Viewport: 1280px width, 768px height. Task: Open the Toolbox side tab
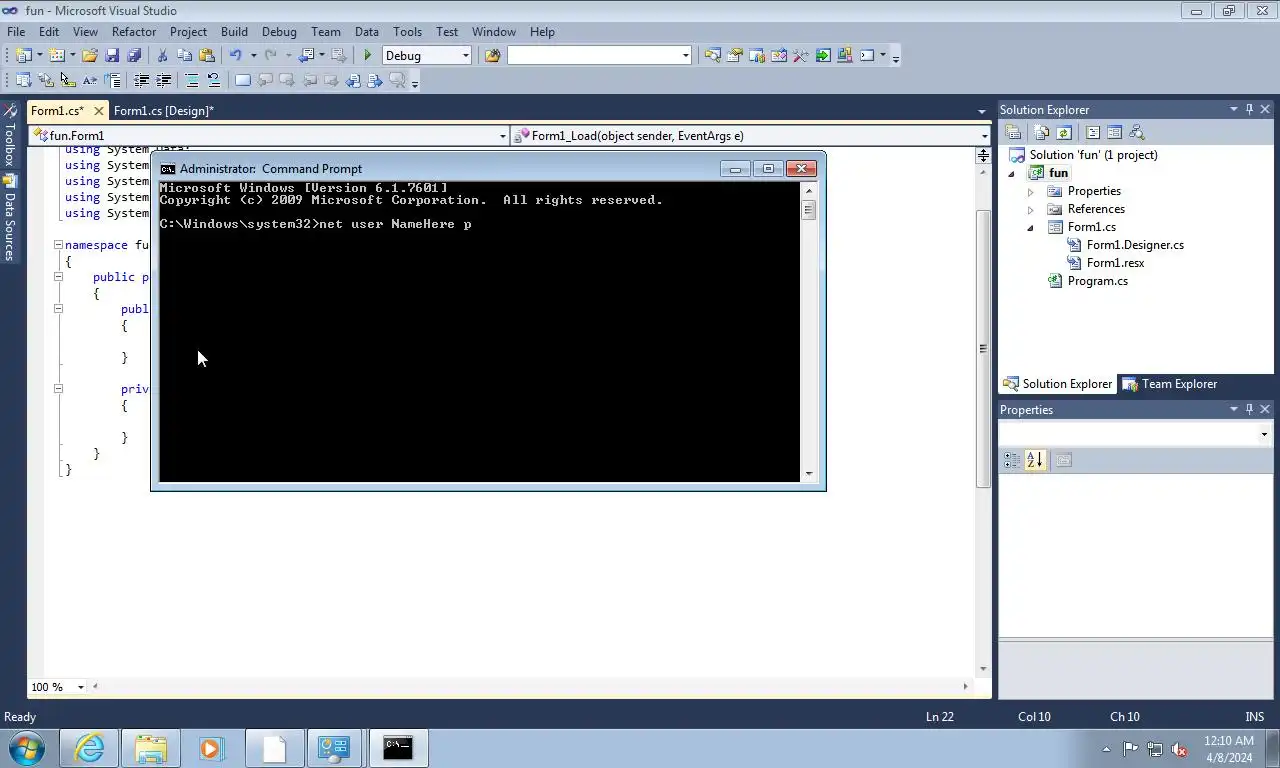[10, 136]
